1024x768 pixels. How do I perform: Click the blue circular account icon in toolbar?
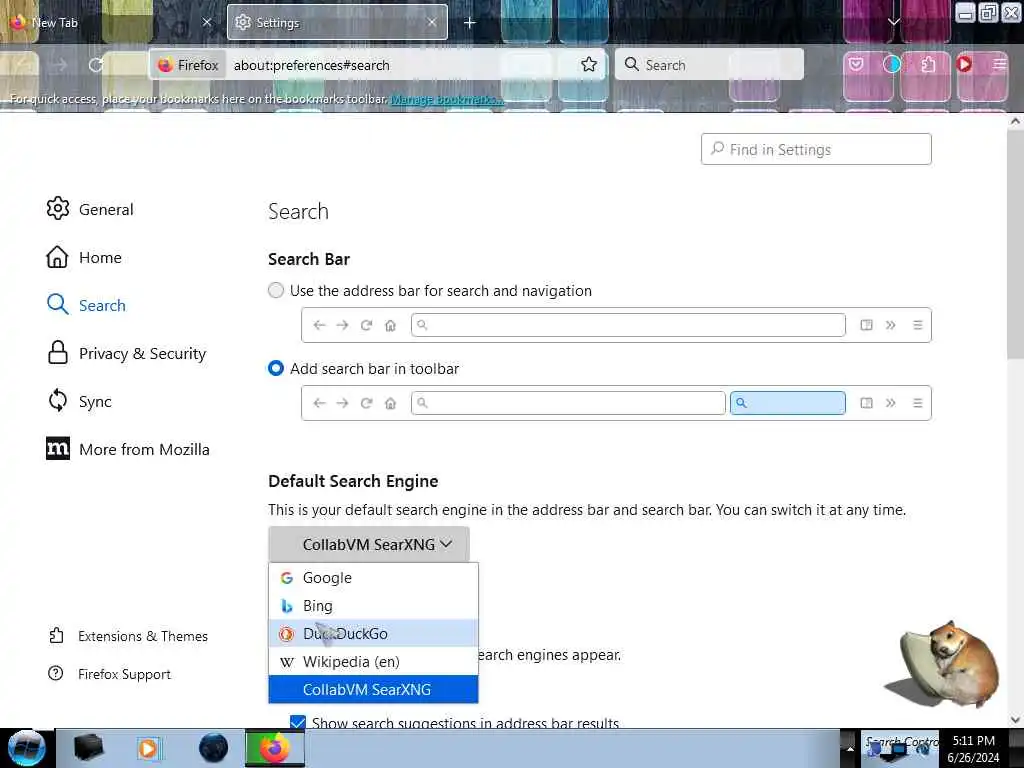pyautogui.click(x=891, y=64)
